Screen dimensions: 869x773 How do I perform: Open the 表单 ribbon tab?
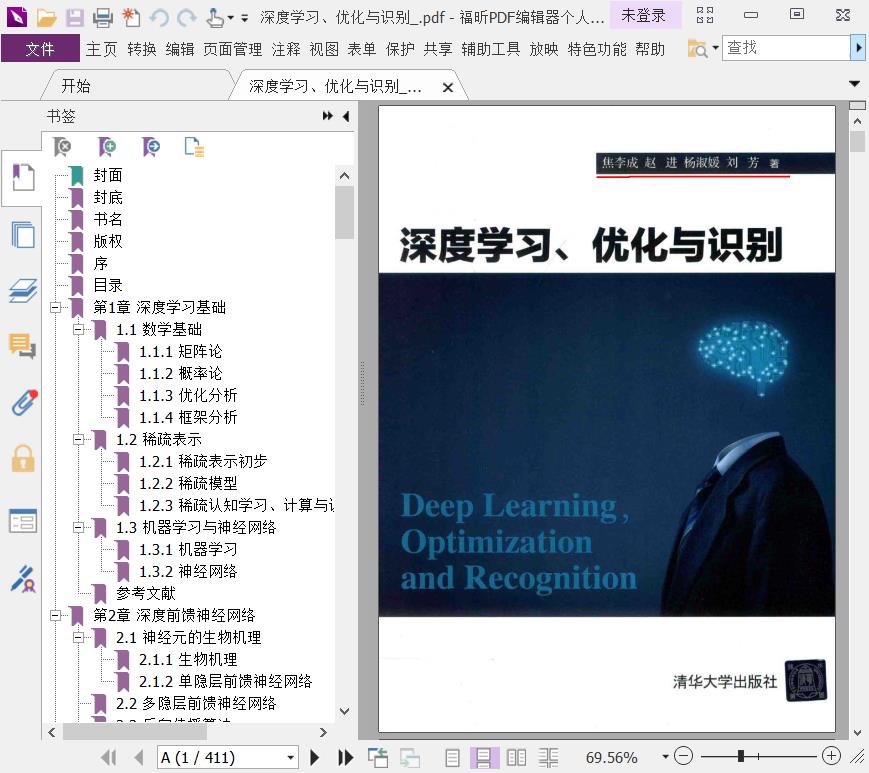(x=362, y=49)
